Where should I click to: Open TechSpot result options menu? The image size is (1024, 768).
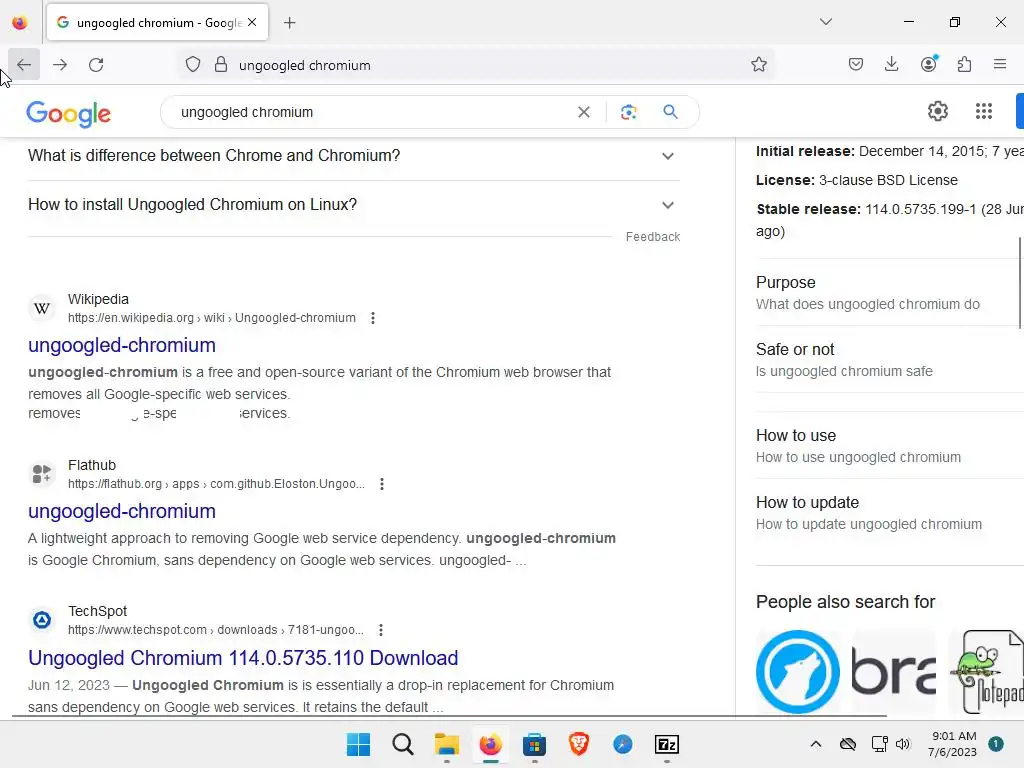381,630
